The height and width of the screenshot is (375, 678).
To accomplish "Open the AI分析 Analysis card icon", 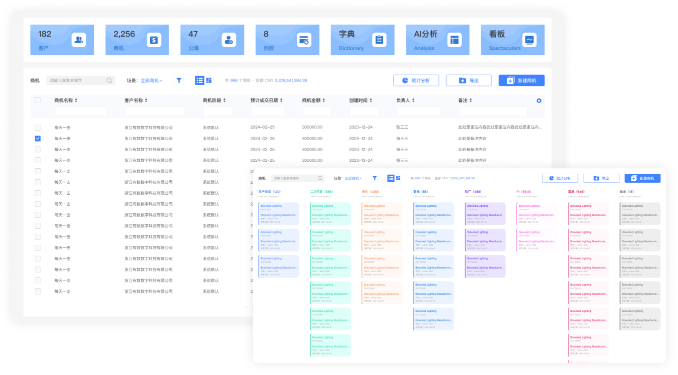I will coord(454,40).
